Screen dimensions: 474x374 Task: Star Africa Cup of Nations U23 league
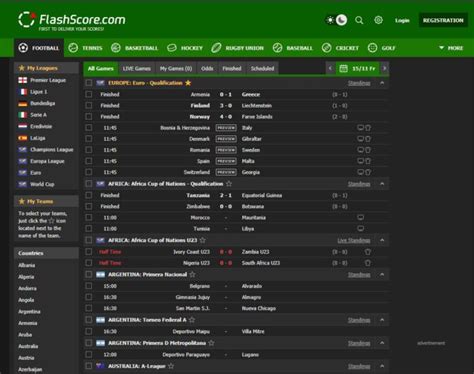tap(203, 240)
